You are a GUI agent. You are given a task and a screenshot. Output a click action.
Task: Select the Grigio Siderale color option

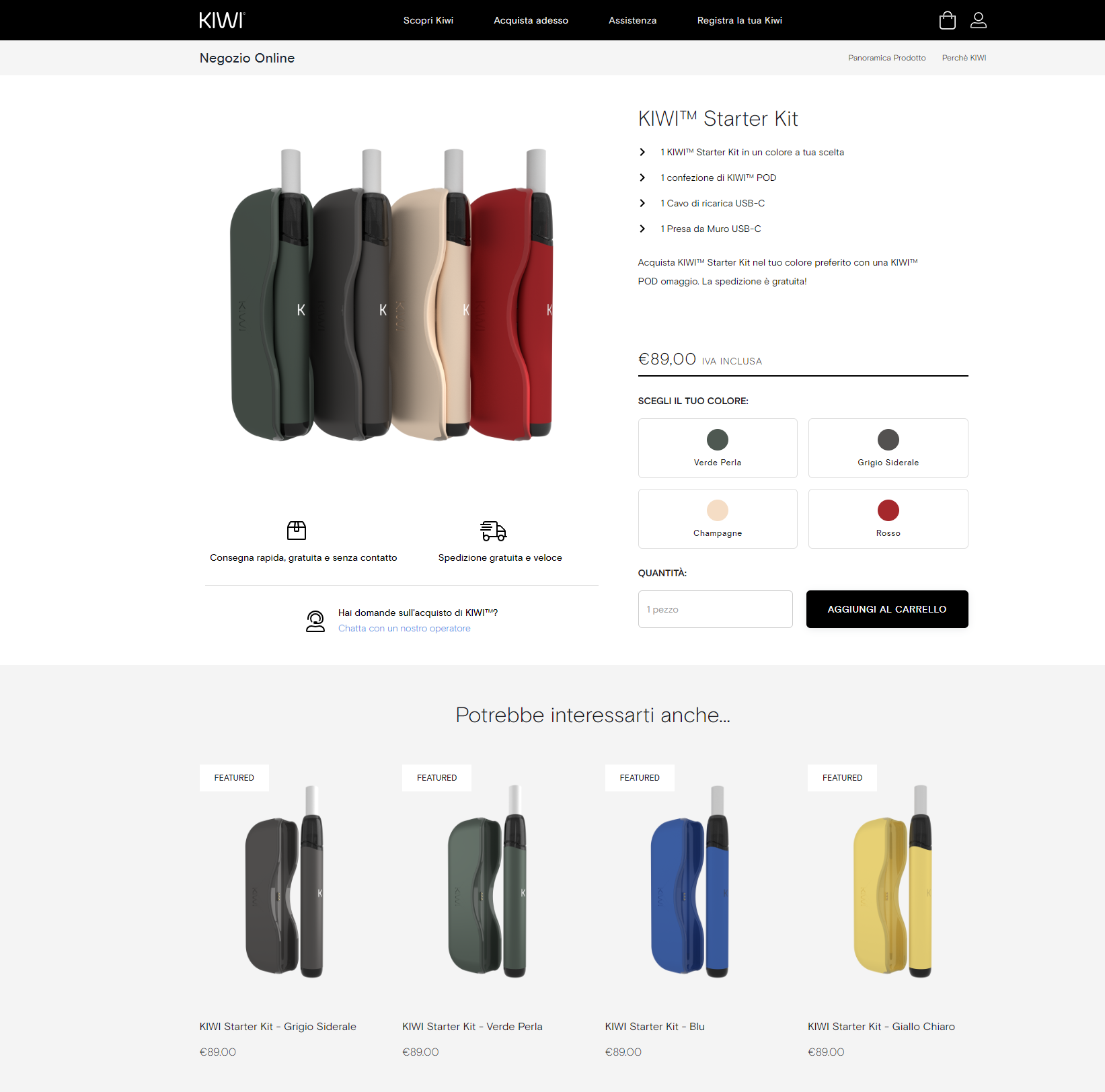coord(888,448)
